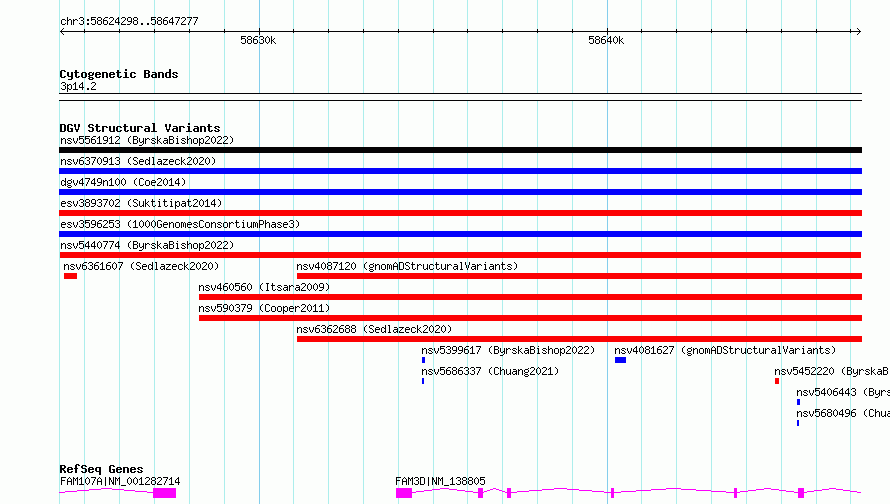Click the nsv5406443 variant label
890x504 pixels.
pyautogui.click(x=843, y=392)
